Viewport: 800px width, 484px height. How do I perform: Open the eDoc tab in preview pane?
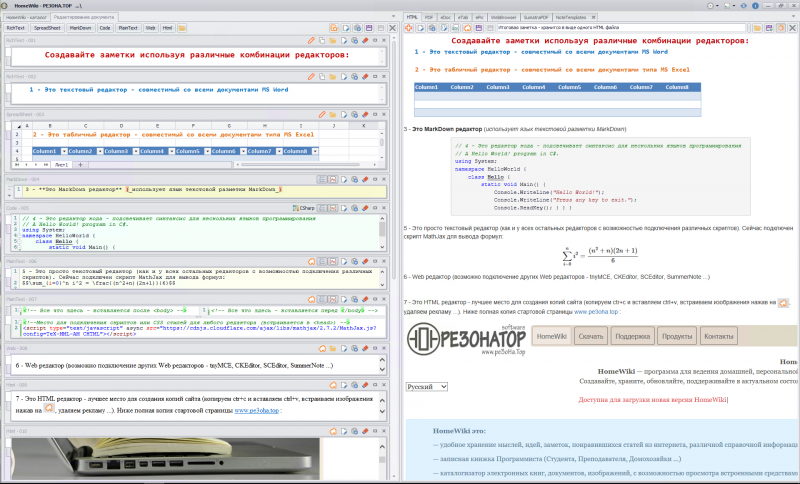tap(446, 17)
